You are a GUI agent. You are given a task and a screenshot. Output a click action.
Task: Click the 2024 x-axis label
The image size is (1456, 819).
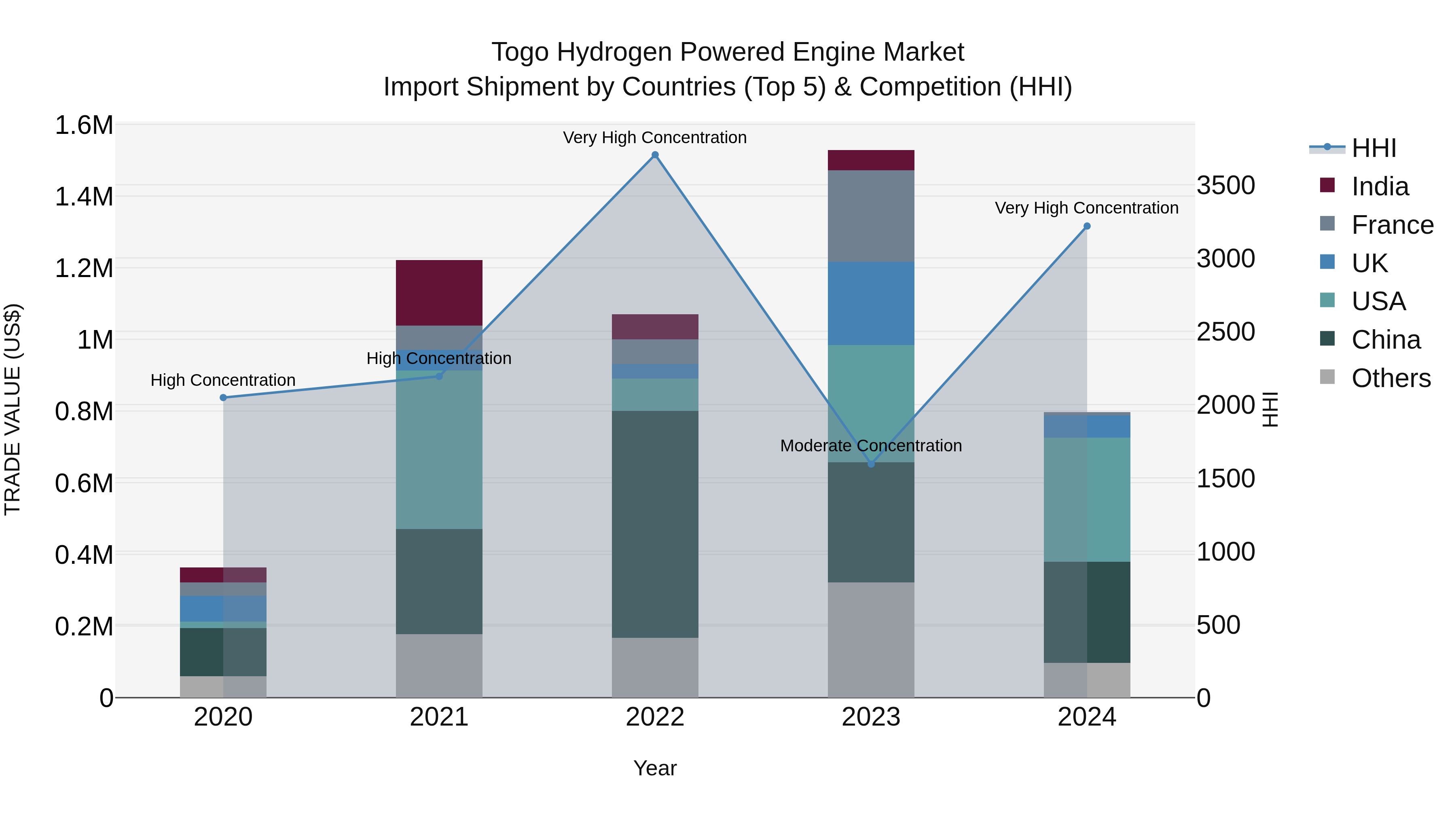click(1087, 717)
